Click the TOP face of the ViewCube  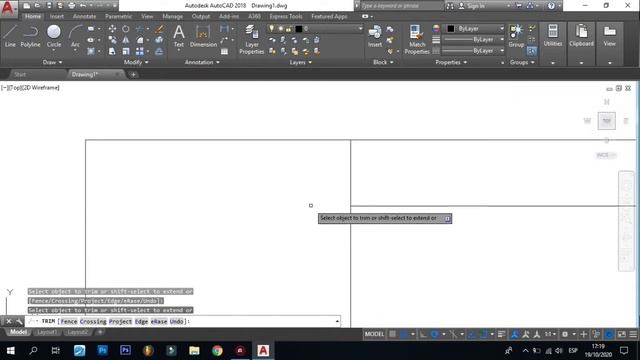(x=607, y=121)
